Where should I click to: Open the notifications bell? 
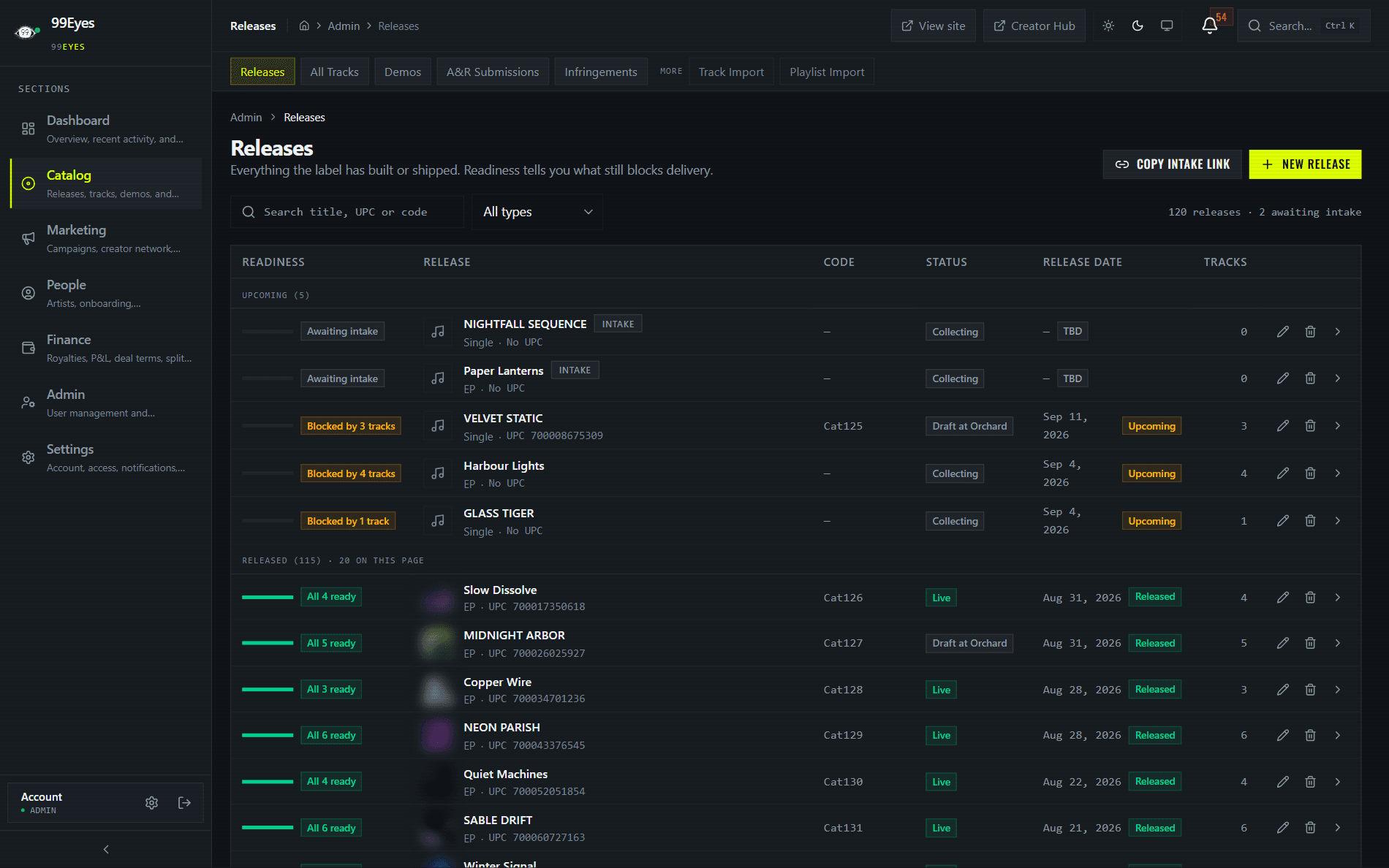(1210, 26)
